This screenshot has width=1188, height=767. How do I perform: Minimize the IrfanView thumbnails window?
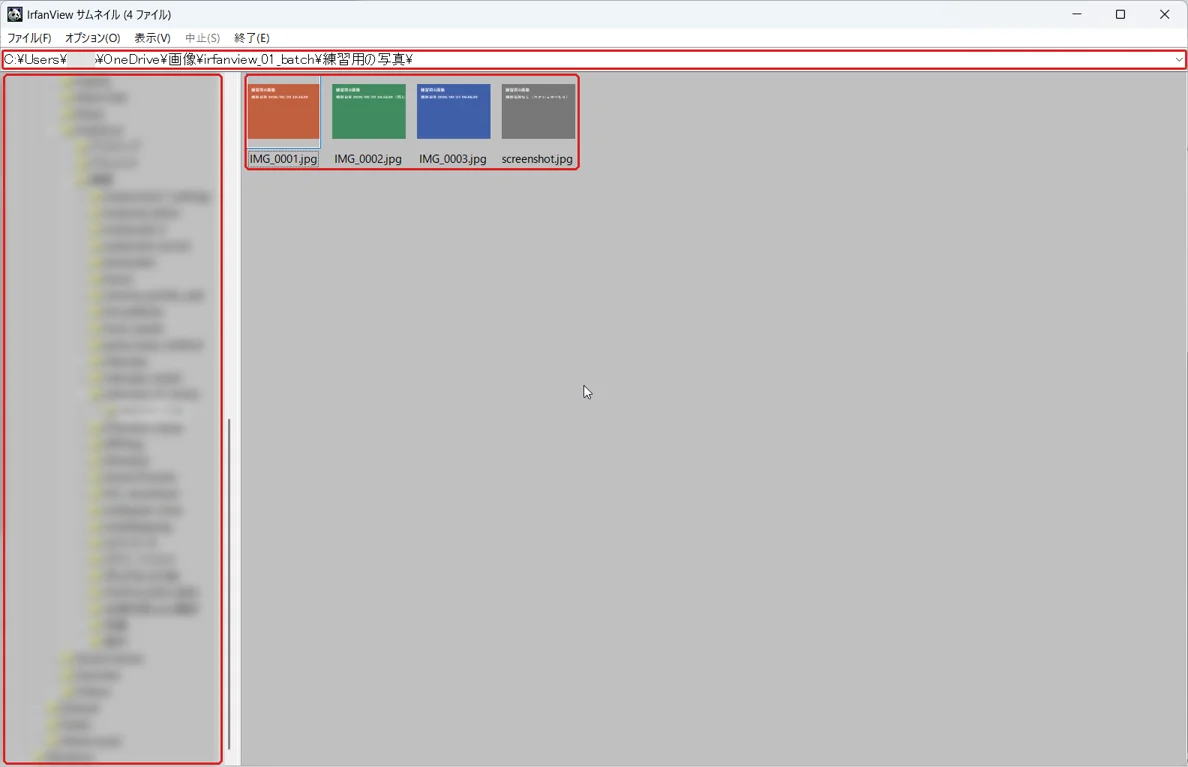tap(1077, 14)
